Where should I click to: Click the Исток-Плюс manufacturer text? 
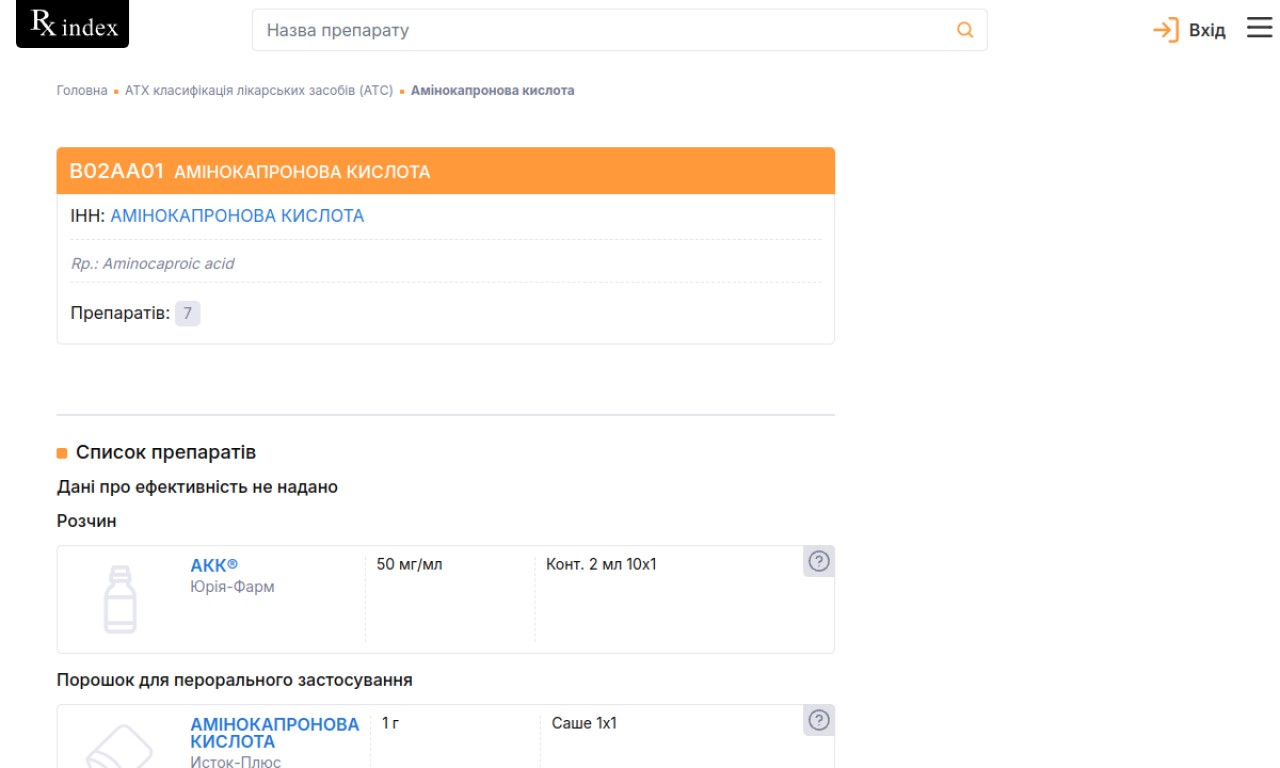point(236,762)
